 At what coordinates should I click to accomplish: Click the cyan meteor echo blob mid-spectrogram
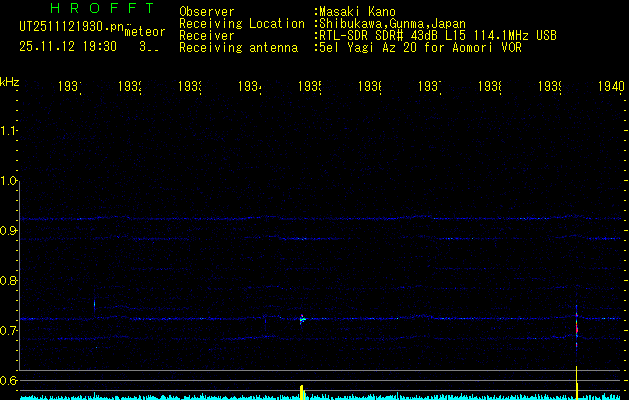[x=302, y=320]
